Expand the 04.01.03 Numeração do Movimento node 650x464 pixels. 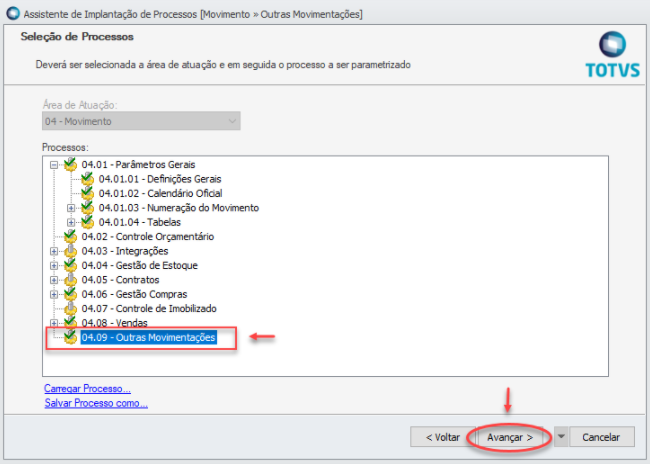point(71,208)
